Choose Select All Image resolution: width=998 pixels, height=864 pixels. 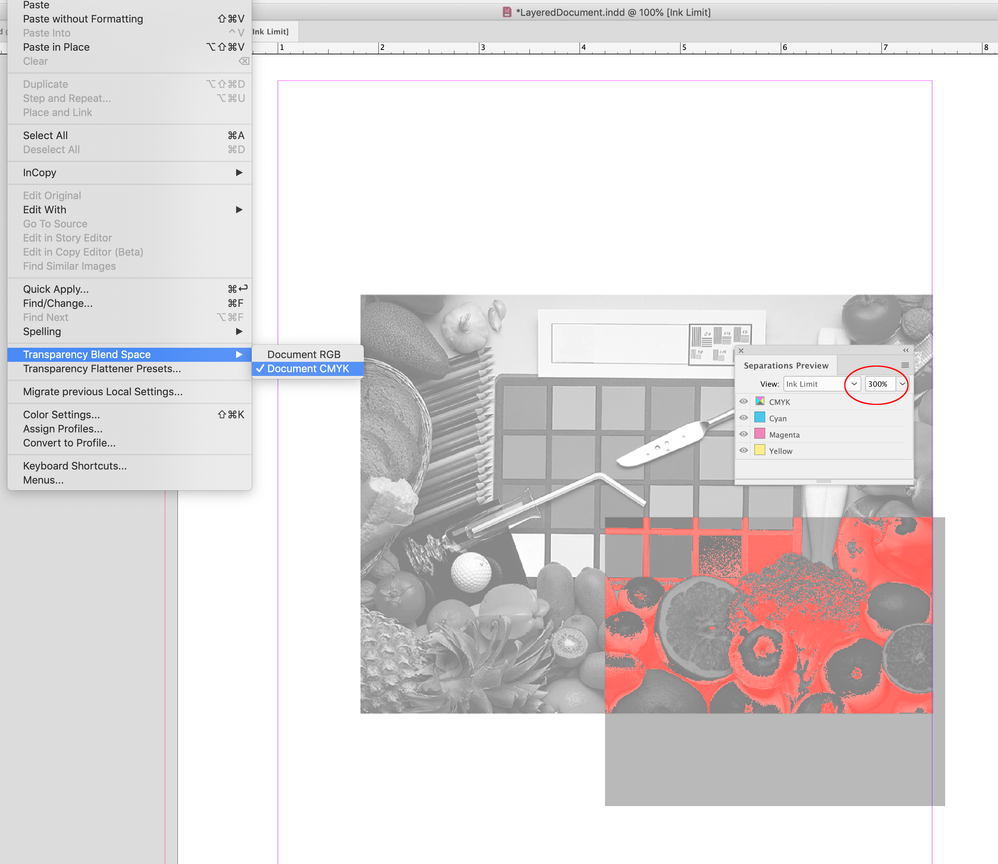pyautogui.click(x=129, y=136)
